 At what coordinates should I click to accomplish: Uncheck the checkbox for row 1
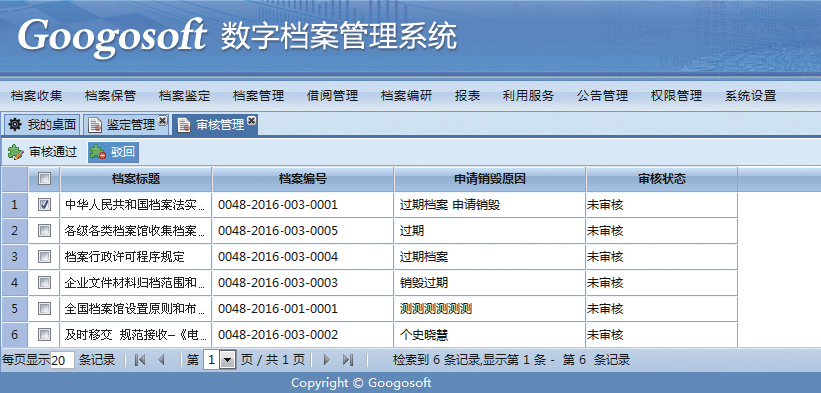click(x=45, y=205)
